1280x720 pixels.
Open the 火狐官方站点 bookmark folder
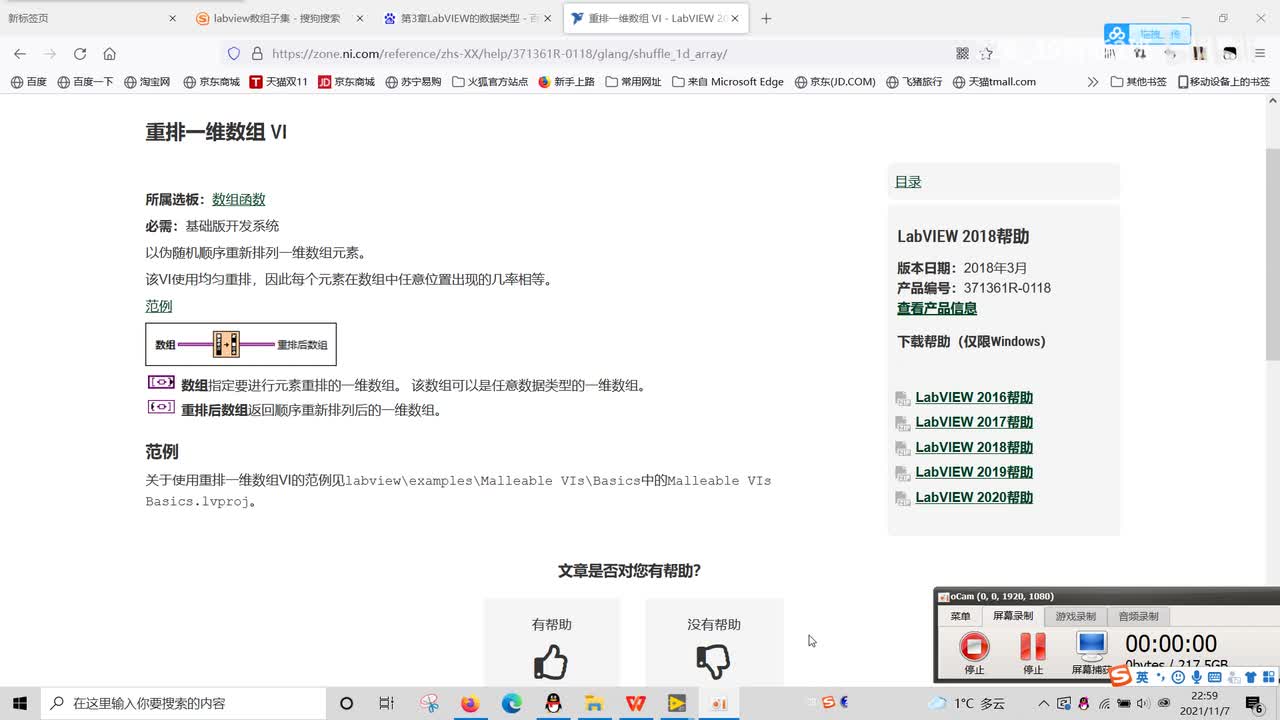(x=490, y=82)
